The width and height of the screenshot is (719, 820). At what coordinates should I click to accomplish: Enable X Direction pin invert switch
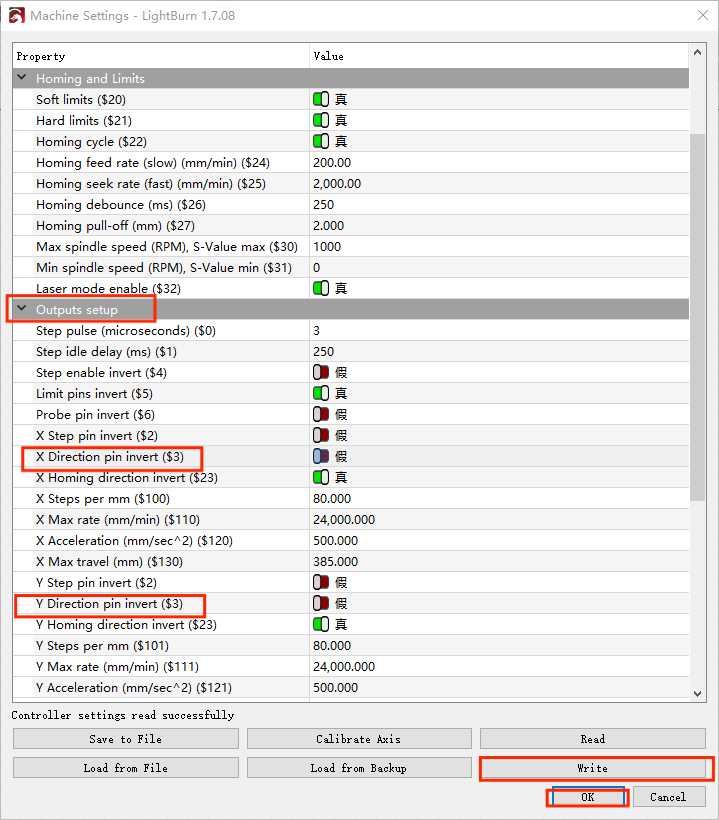(321, 456)
